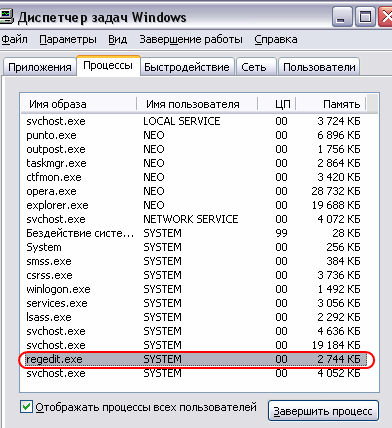
Task: Sort by Имя образа column header
Action: (79, 104)
